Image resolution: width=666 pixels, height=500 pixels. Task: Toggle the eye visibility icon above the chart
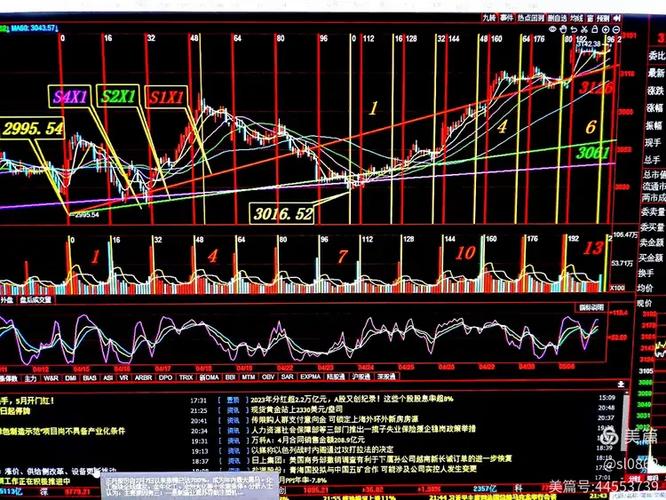[x=553, y=29]
